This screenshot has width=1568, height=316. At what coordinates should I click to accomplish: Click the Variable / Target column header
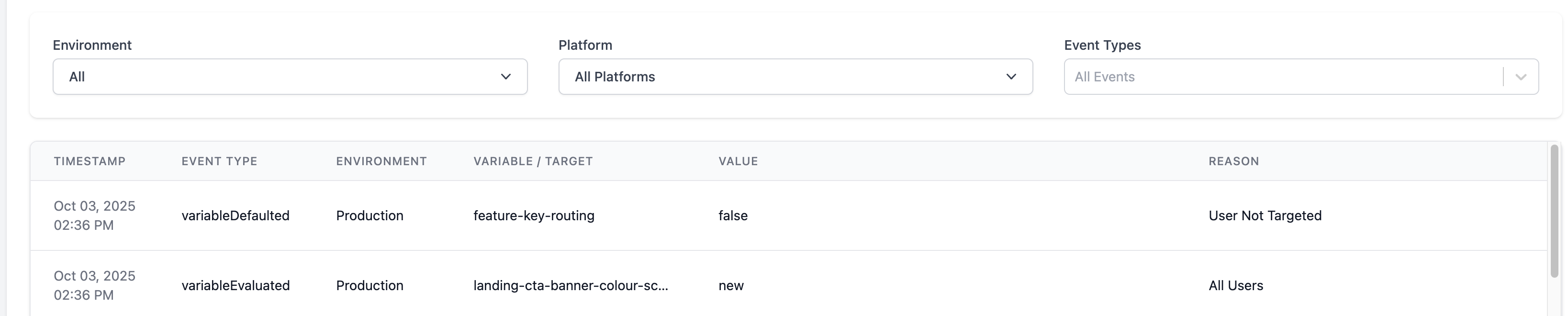tap(533, 161)
